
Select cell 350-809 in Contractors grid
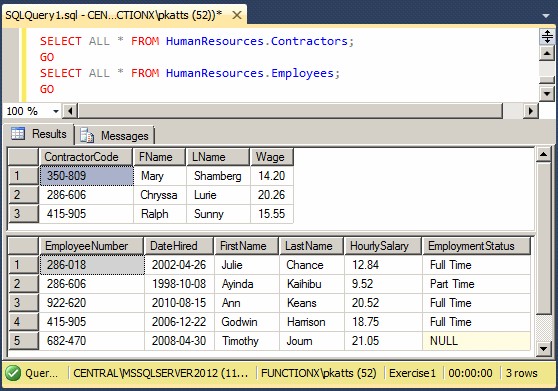pyautogui.click(x=86, y=176)
